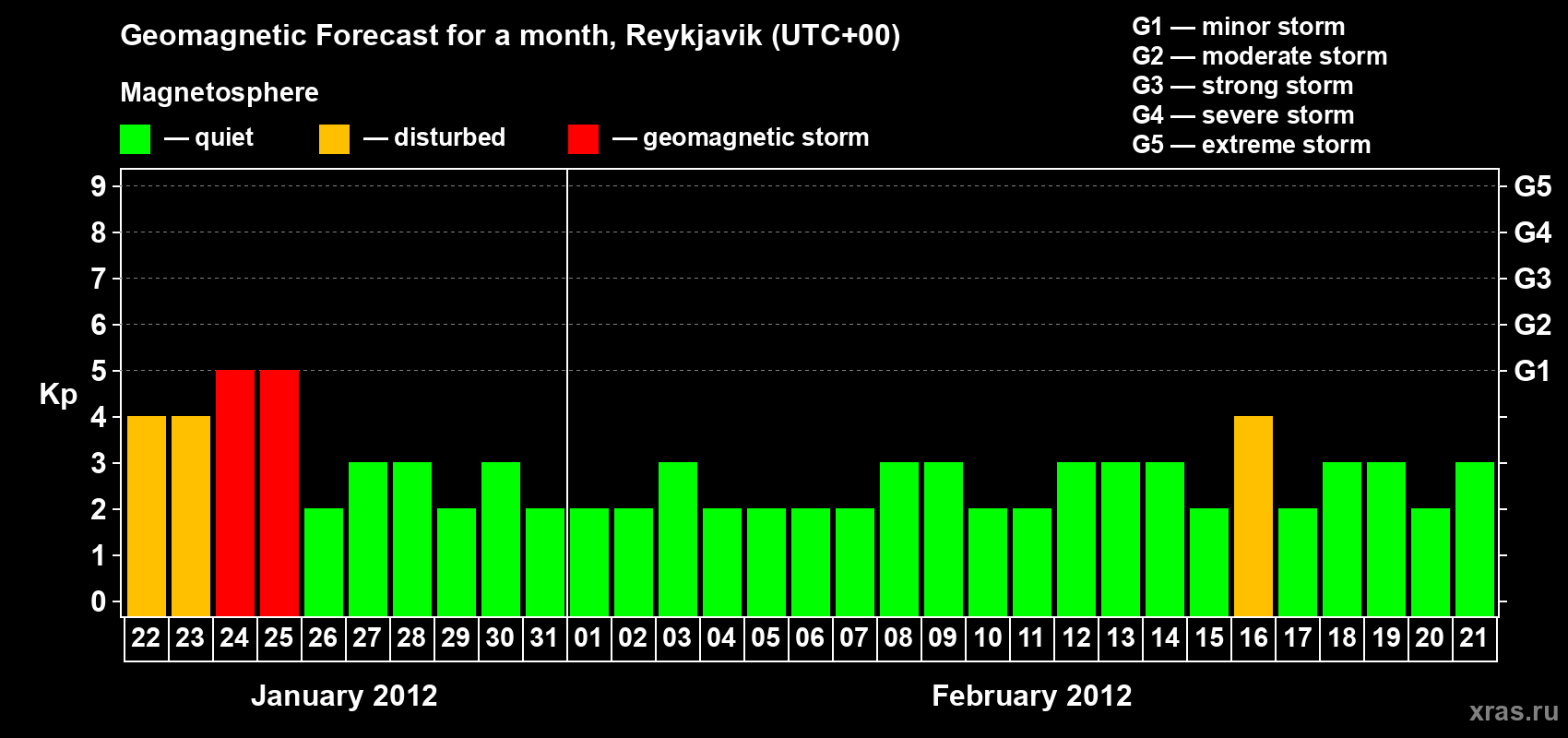Click the Magnetosphere heading
Viewport: 1568px width, 738px height.
tap(220, 93)
